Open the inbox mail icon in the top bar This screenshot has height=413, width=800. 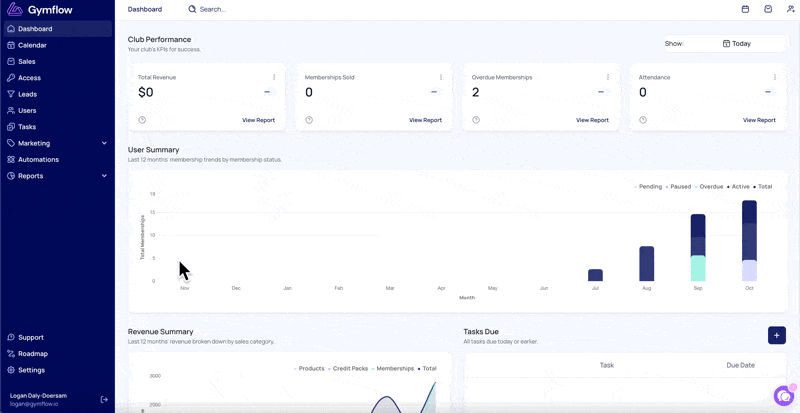click(x=768, y=9)
